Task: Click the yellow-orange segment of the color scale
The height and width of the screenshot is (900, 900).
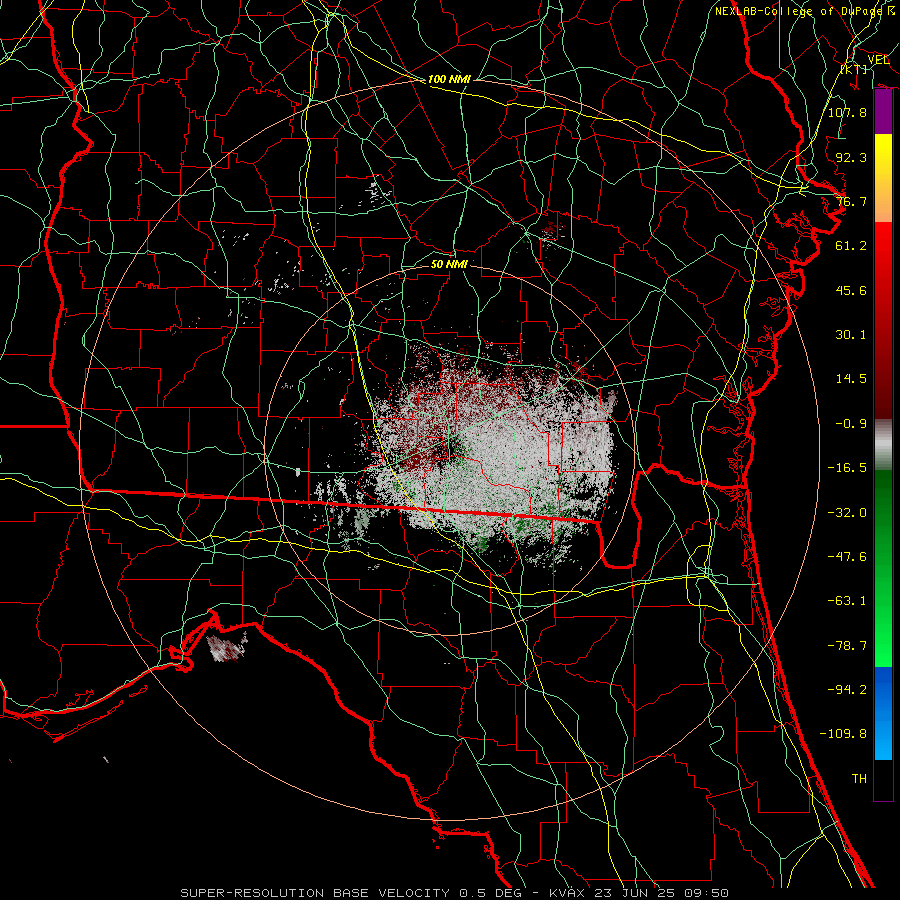Action: point(883,178)
